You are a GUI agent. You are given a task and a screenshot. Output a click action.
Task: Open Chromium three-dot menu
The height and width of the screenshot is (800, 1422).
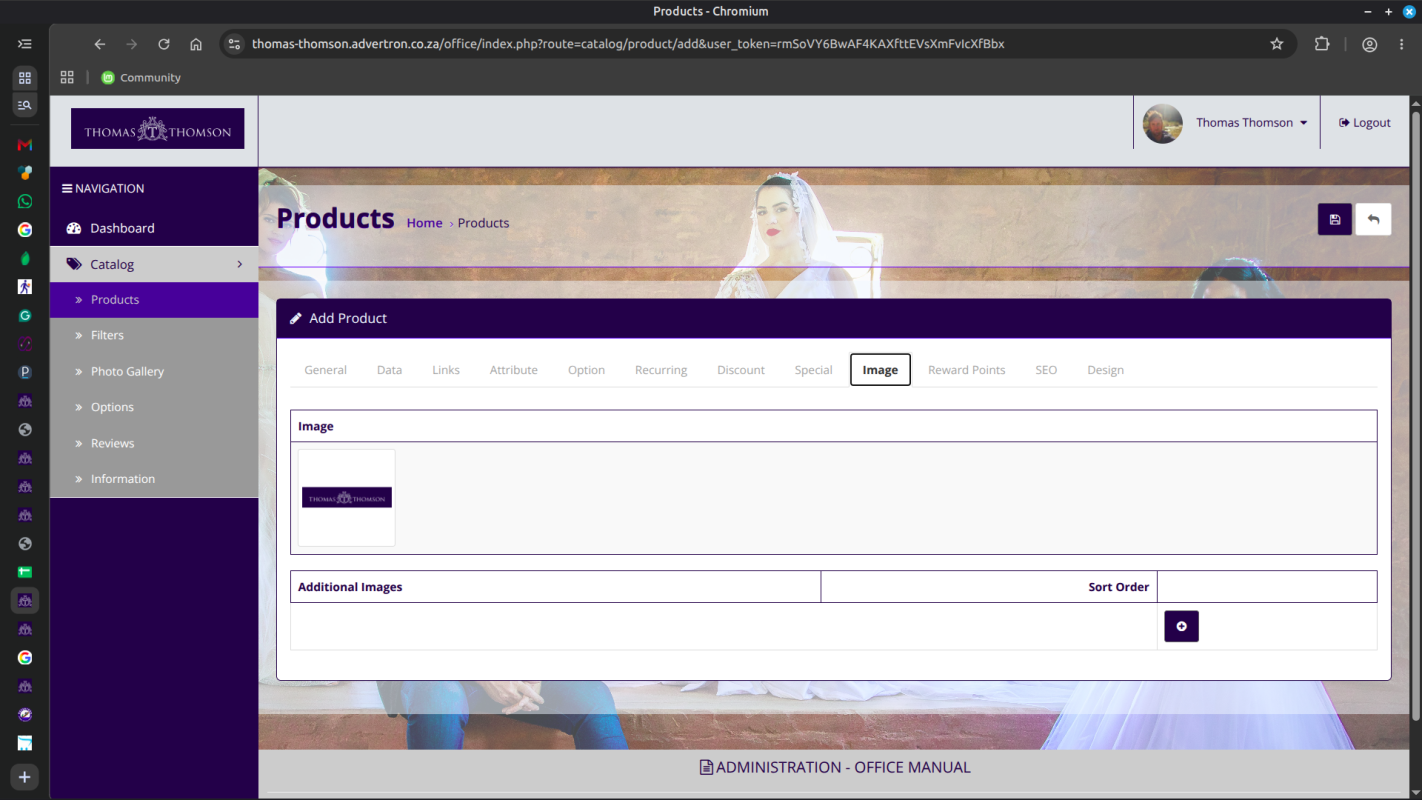(x=1402, y=44)
